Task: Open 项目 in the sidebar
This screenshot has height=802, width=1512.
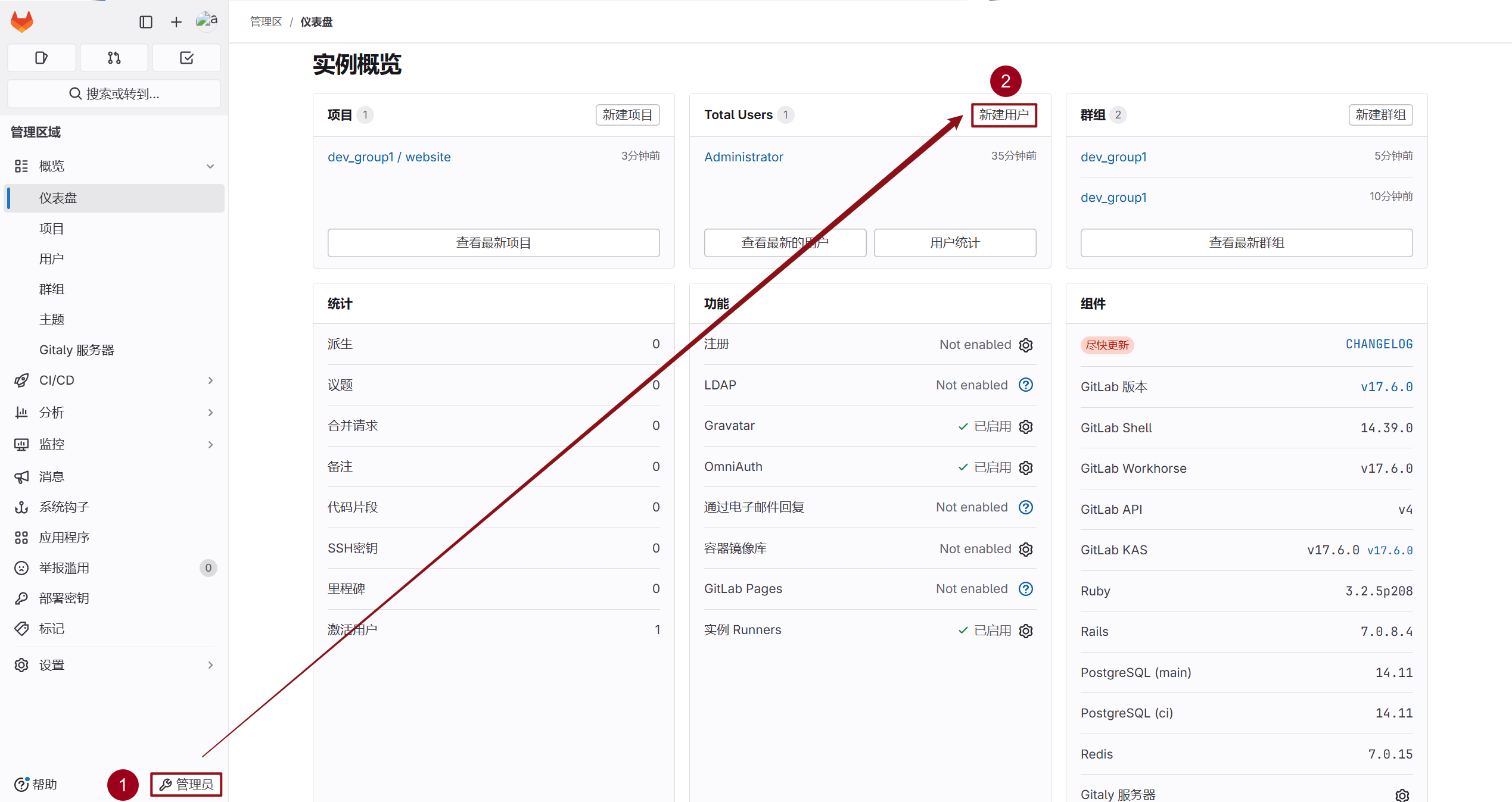Action: tap(114, 229)
